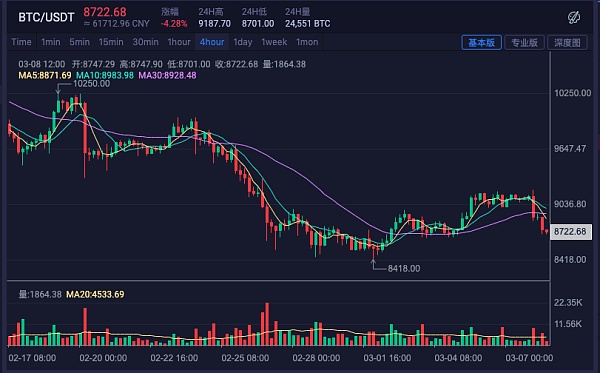Toggle the eye visibility icon at top right
Viewport: 600px width, 373px height.
[574, 18]
